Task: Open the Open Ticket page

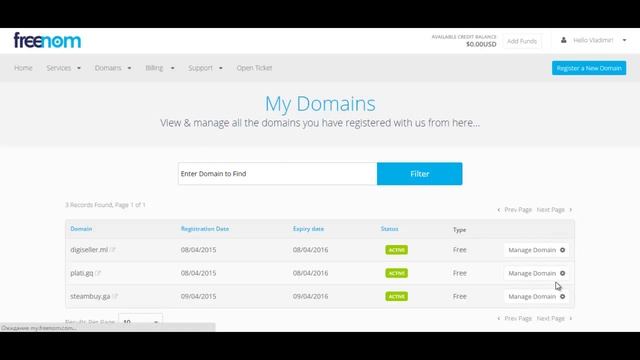Action: 254,68
